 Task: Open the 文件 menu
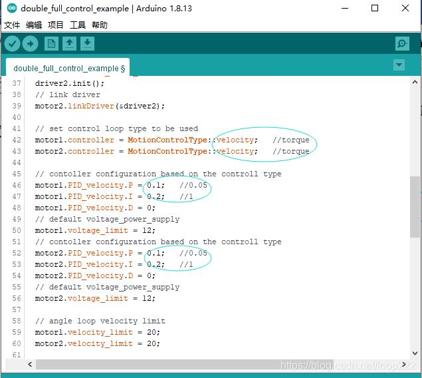tap(12, 25)
